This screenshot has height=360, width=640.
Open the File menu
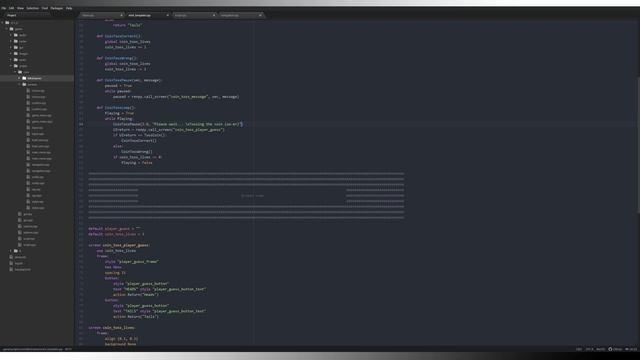4,8
